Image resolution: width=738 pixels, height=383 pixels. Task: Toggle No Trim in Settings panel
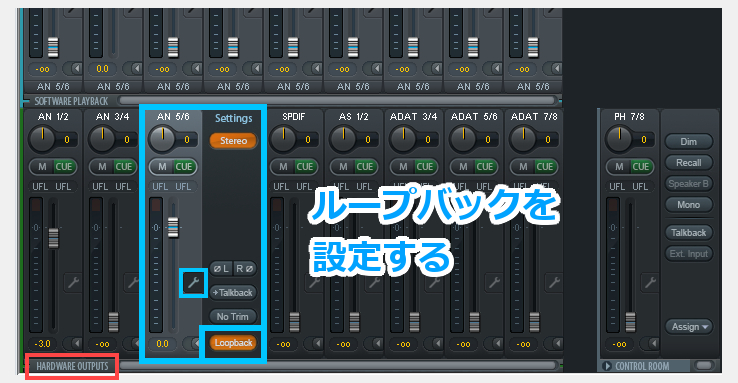233,317
